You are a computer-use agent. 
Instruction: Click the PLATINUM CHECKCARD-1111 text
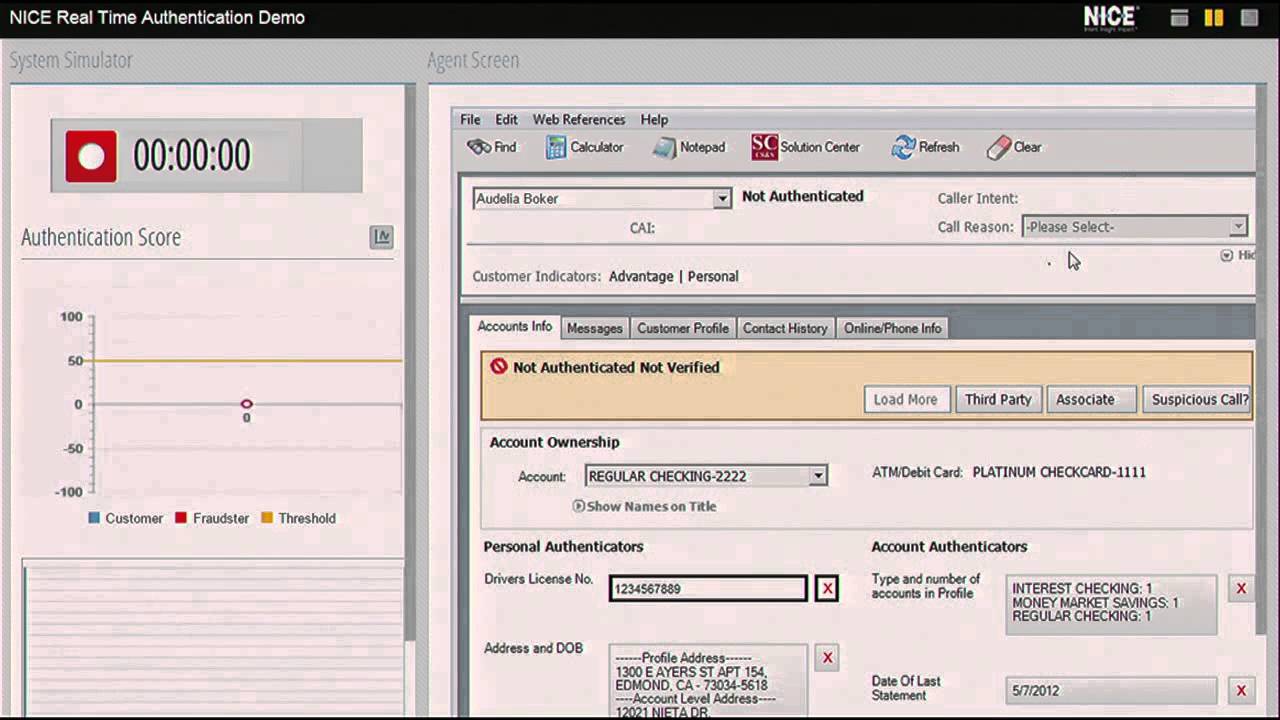coord(1059,472)
